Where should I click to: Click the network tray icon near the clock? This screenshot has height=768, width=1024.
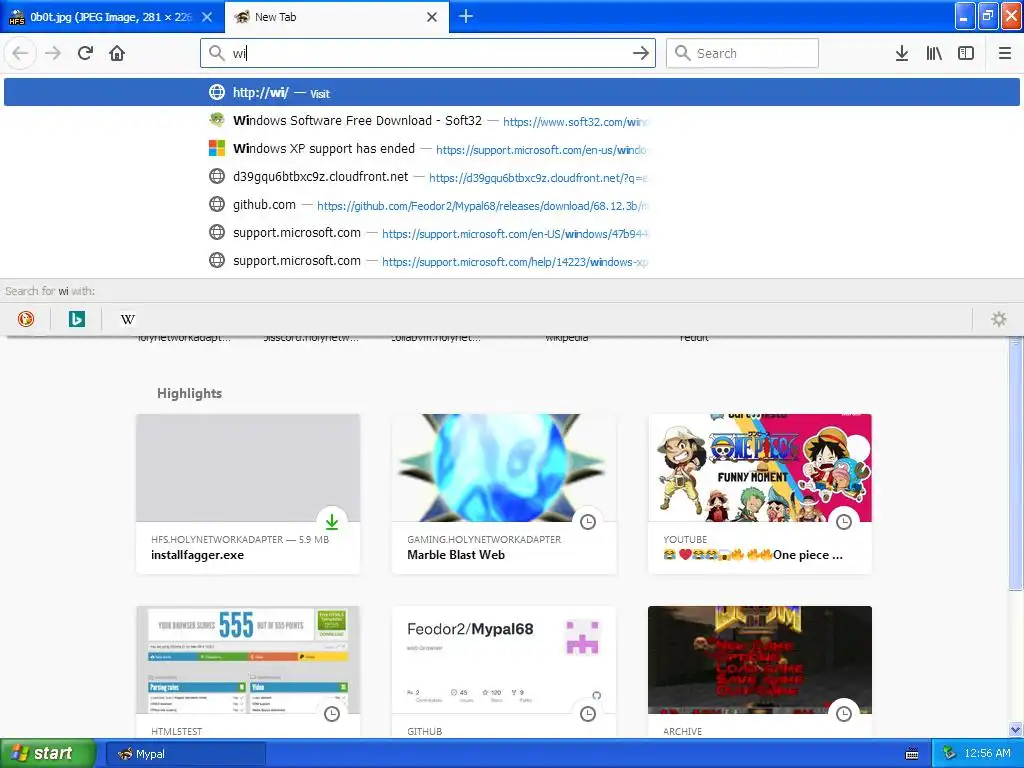point(950,753)
